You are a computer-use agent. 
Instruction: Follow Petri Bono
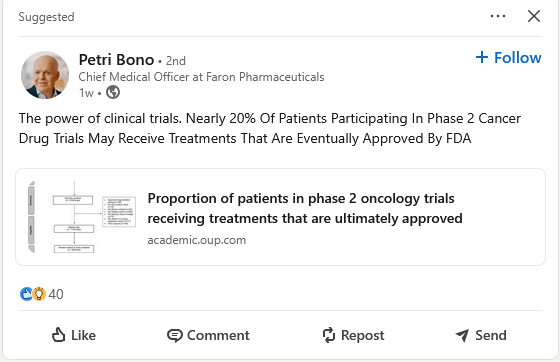[509, 57]
